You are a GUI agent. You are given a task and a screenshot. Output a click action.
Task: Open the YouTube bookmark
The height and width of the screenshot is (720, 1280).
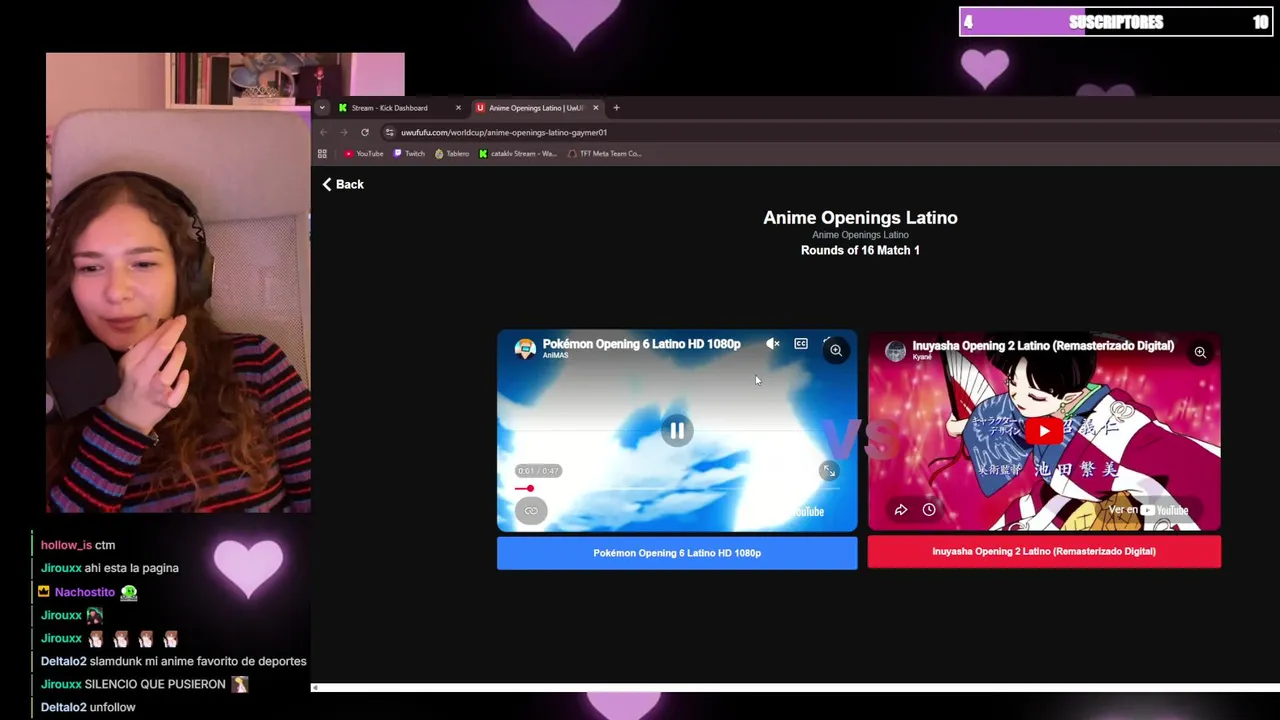click(x=364, y=154)
